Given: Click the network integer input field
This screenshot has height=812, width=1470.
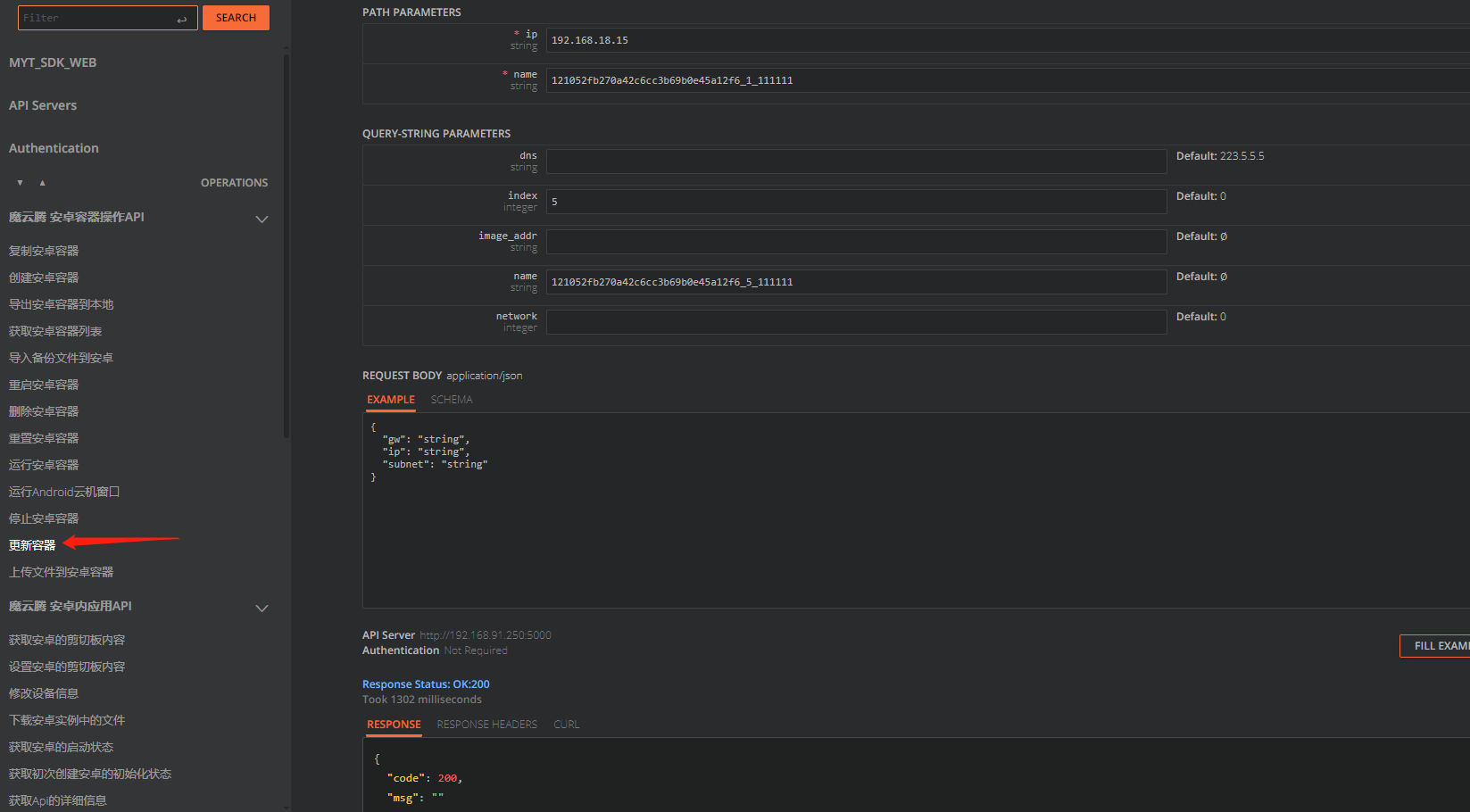Looking at the screenshot, I should tap(856, 322).
